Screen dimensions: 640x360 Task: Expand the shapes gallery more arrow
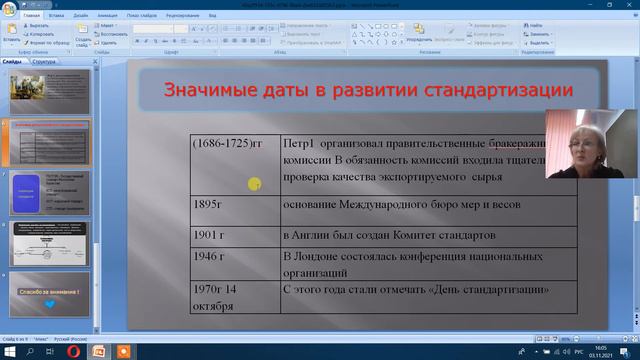pyautogui.click(x=402, y=42)
